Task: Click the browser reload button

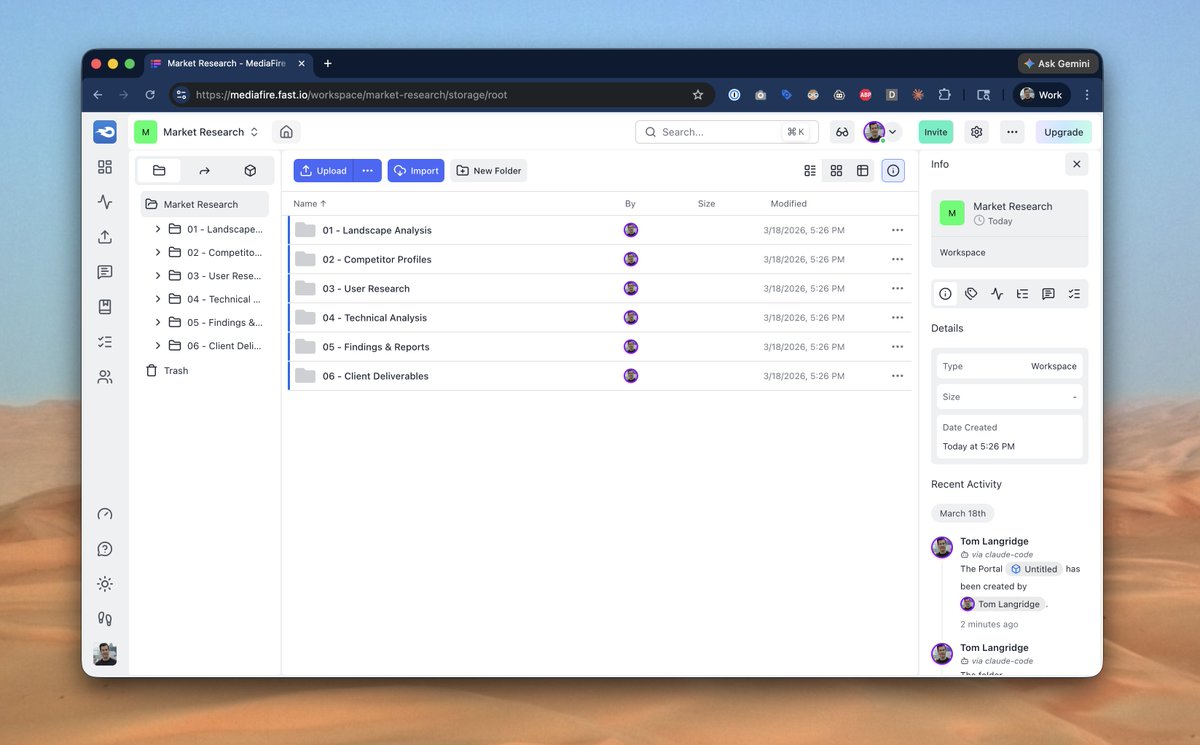Action: pos(150,95)
